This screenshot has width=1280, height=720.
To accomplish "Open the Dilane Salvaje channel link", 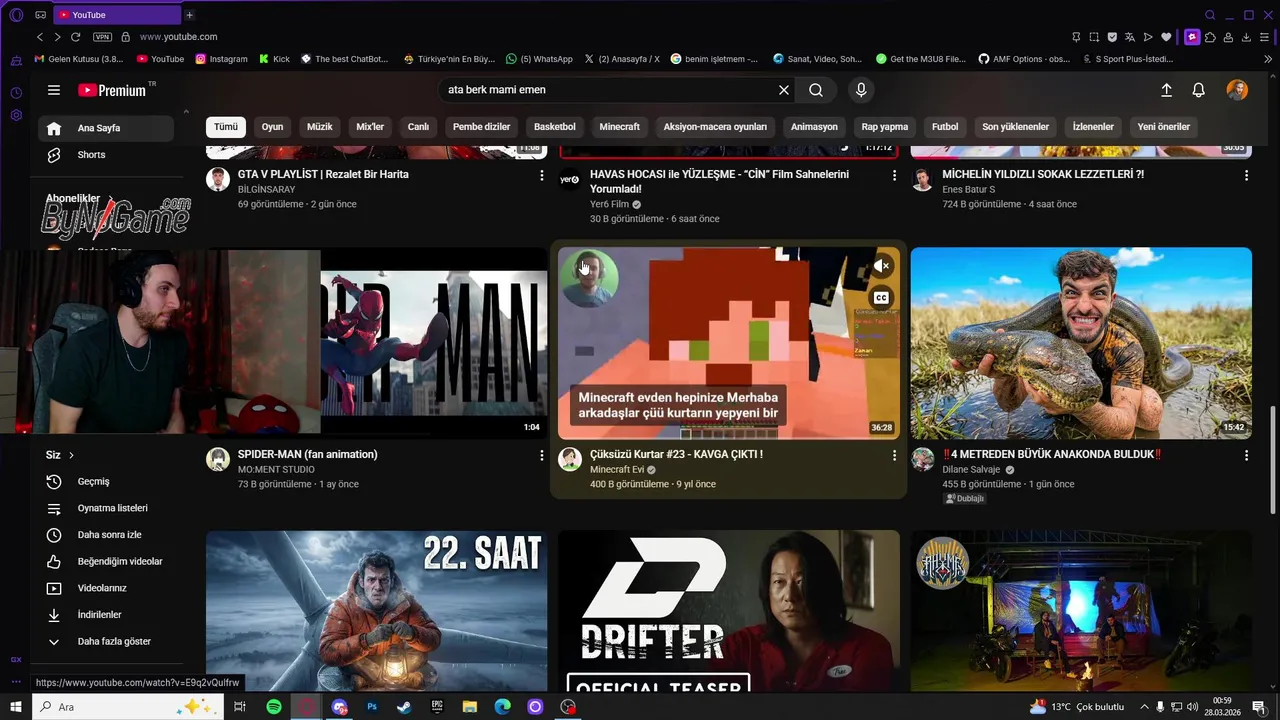I will pyautogui.click(x=971, y=469).
